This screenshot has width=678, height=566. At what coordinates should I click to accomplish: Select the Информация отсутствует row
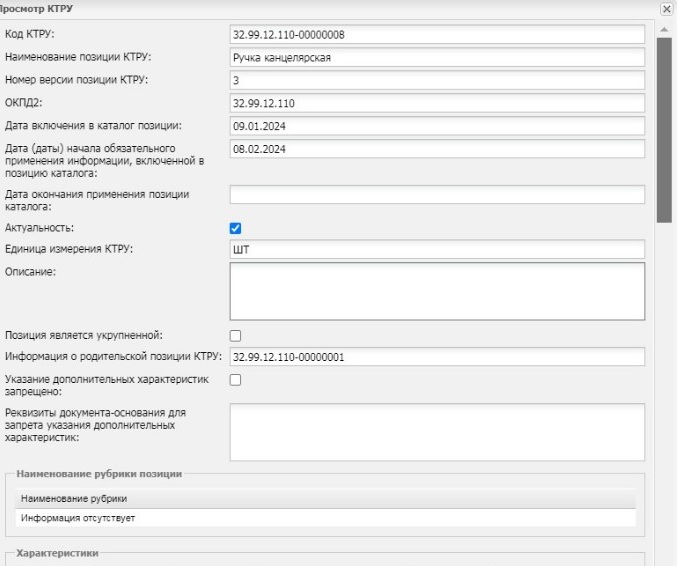(x=326, y=518)
